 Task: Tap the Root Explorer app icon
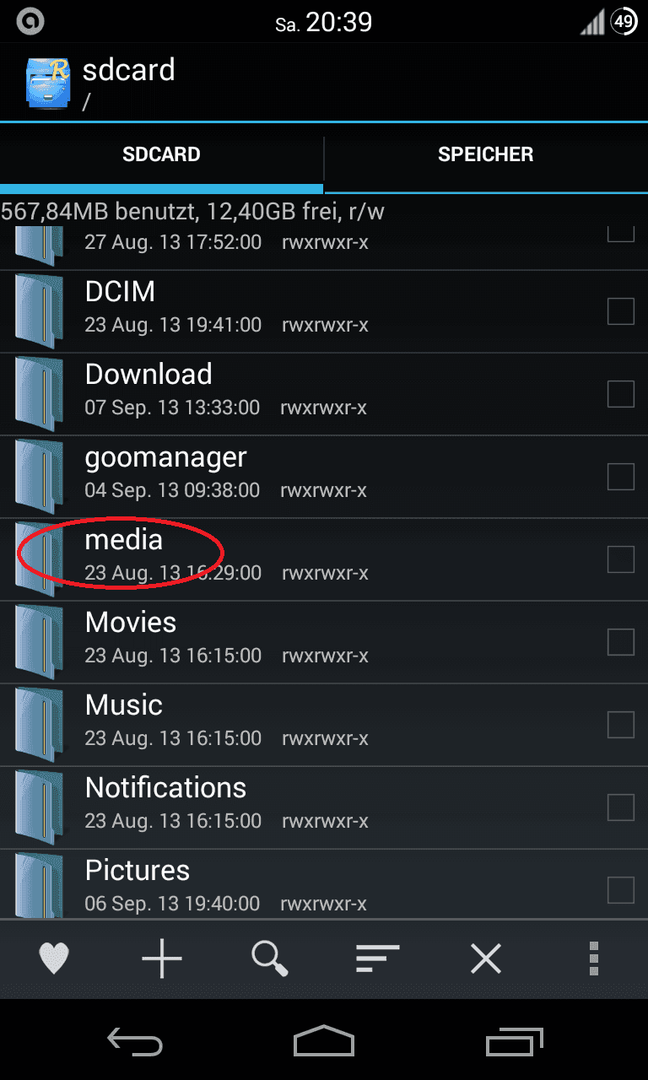pos(46,82)
